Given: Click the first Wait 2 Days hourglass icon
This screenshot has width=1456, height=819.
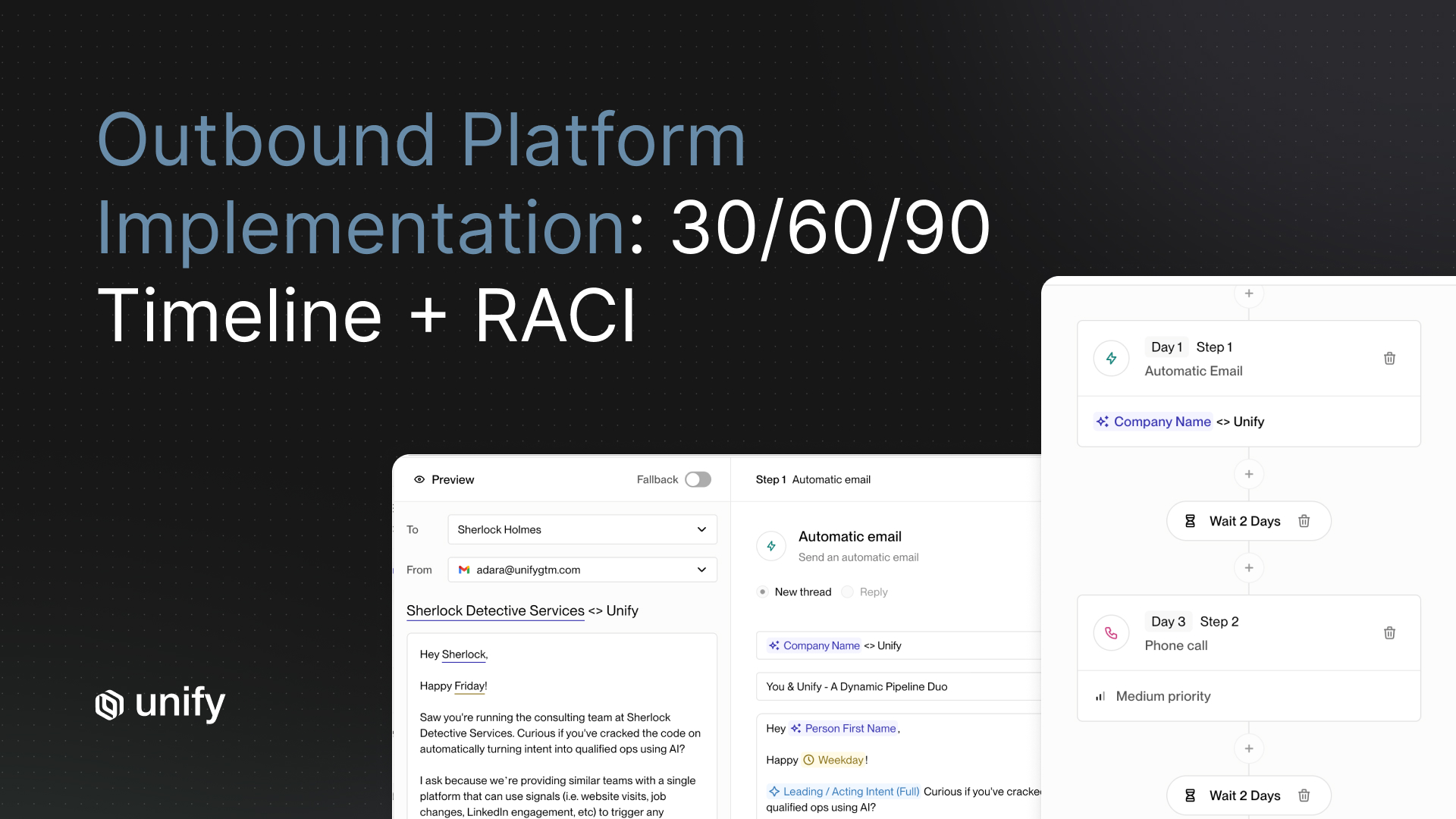Looking at the screenshot, I should (1190, 521).
